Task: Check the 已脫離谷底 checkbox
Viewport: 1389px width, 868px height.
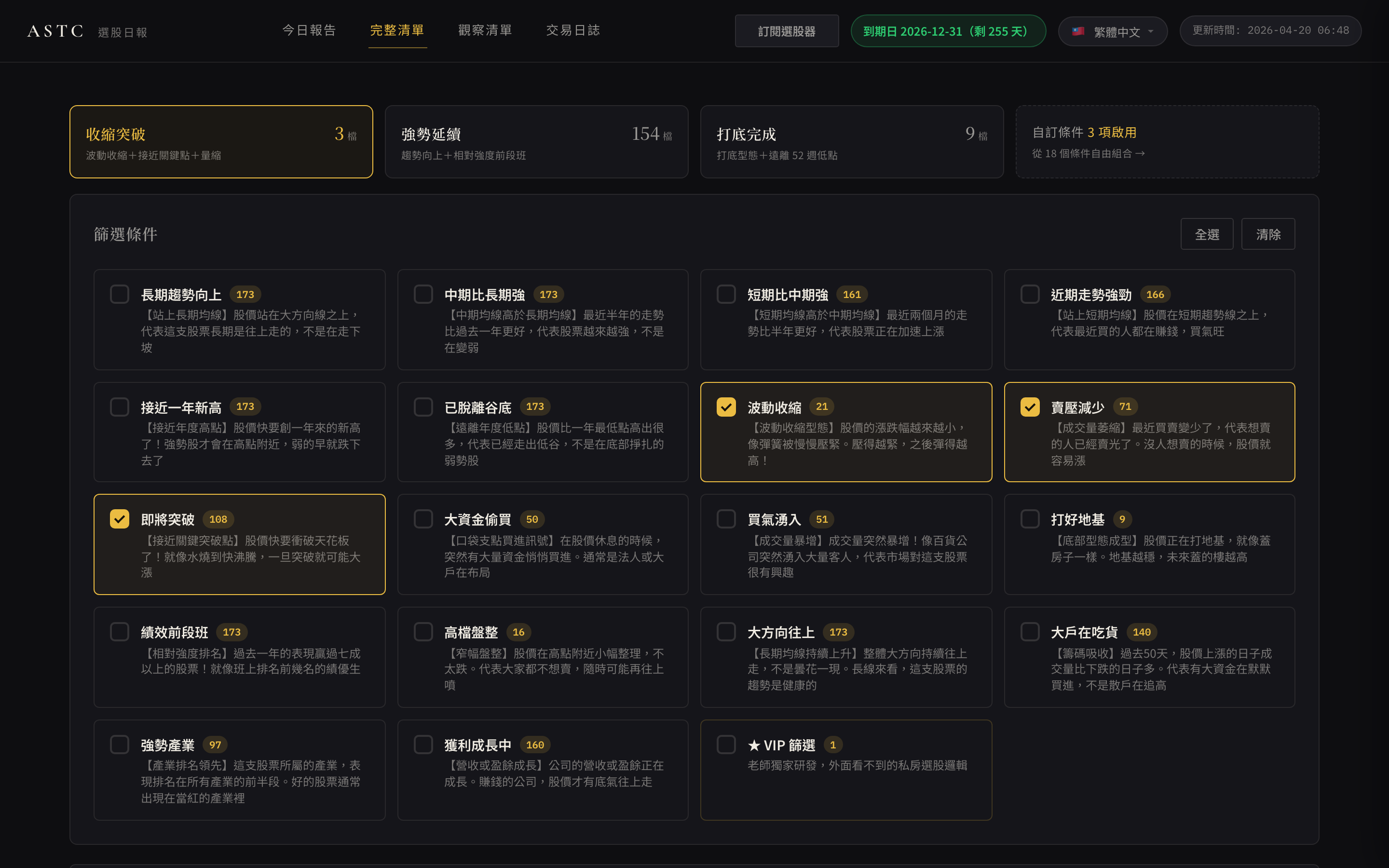Action: point(423,407)
